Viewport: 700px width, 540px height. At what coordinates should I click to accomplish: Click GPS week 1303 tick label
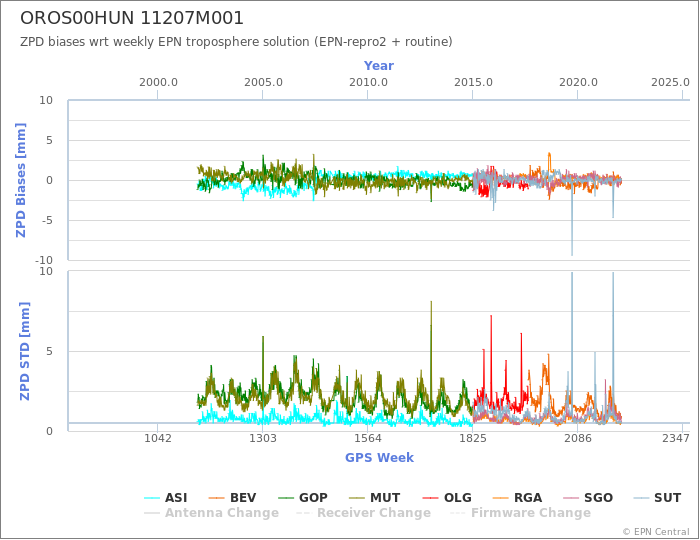point(262,438)
